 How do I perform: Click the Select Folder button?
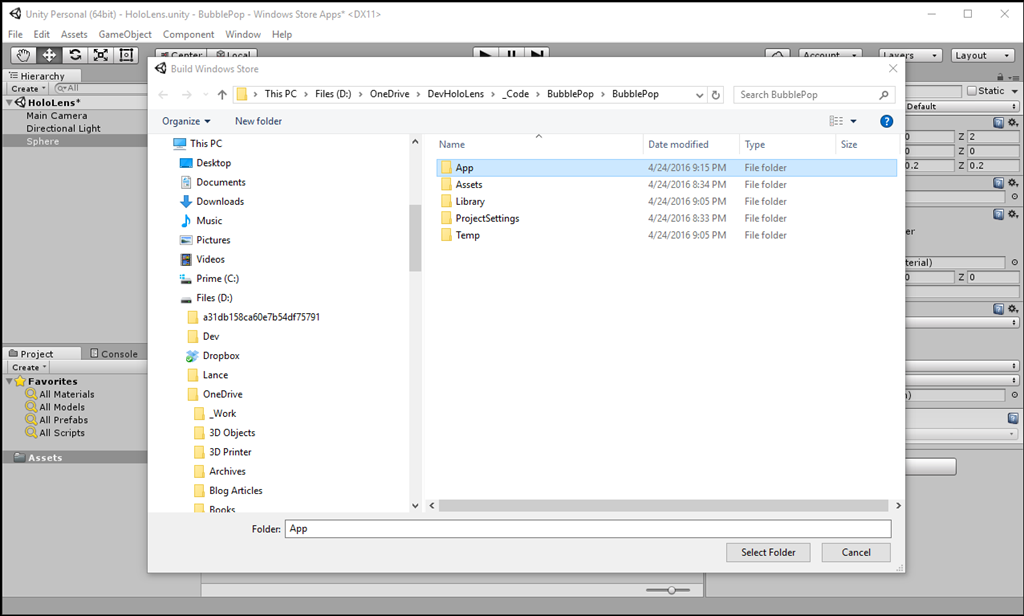(768, 553)
